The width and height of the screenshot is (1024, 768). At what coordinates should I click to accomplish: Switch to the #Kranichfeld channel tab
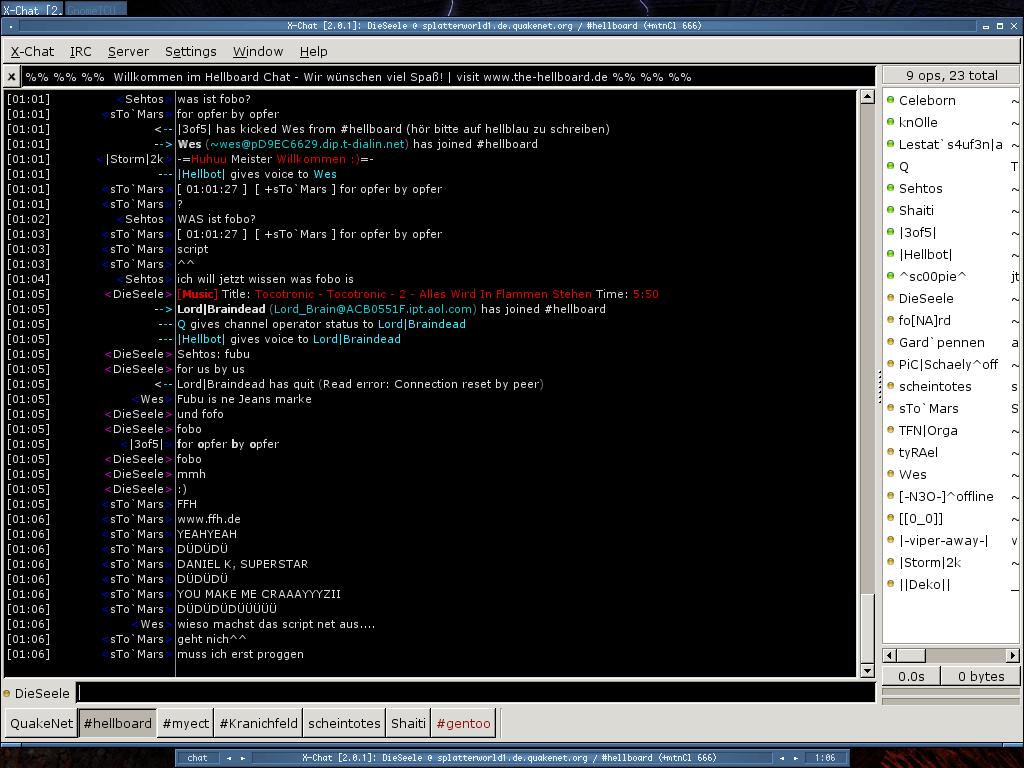tap(258, 723)
